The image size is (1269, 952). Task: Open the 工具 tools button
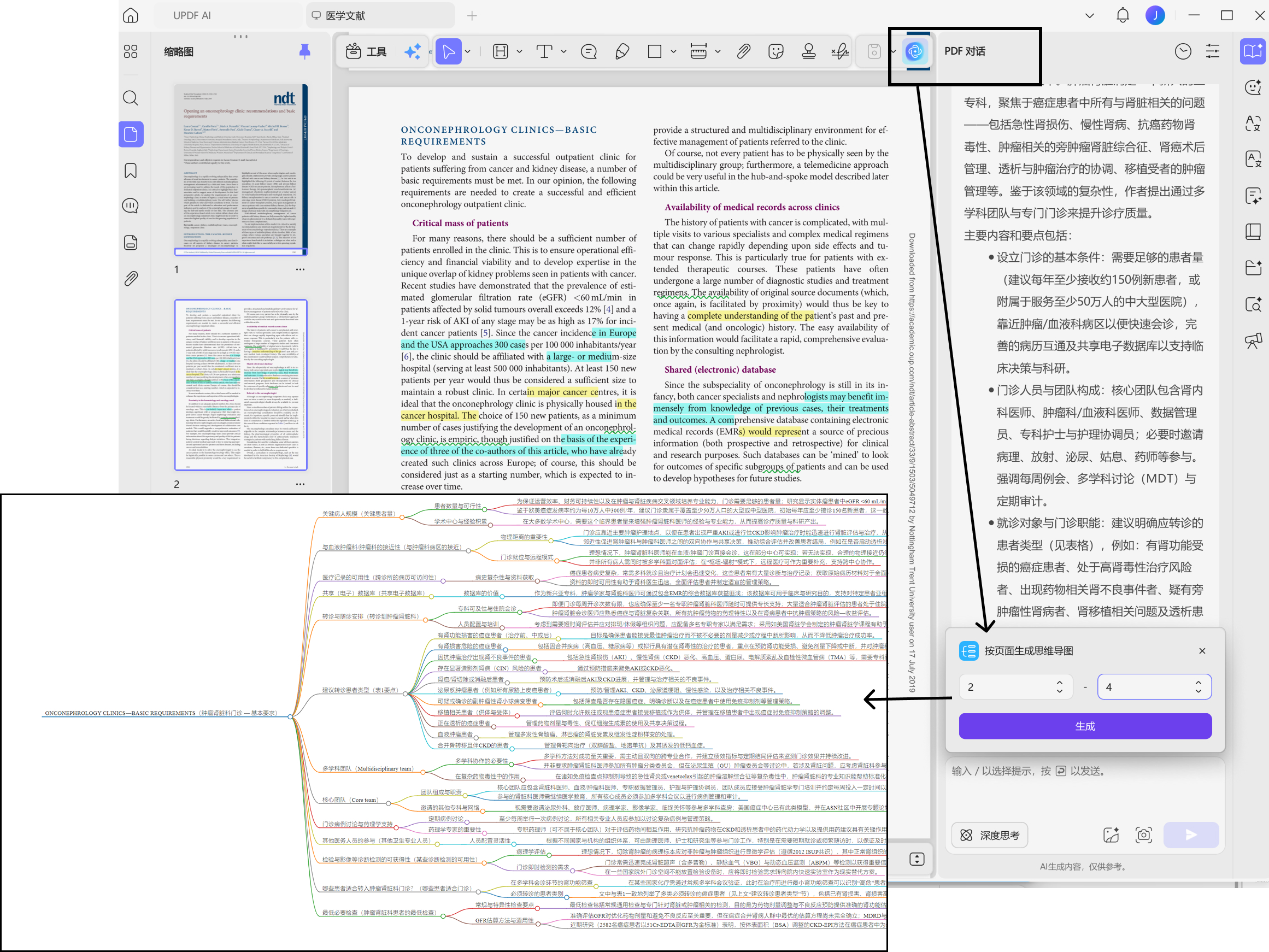[366, 52]
